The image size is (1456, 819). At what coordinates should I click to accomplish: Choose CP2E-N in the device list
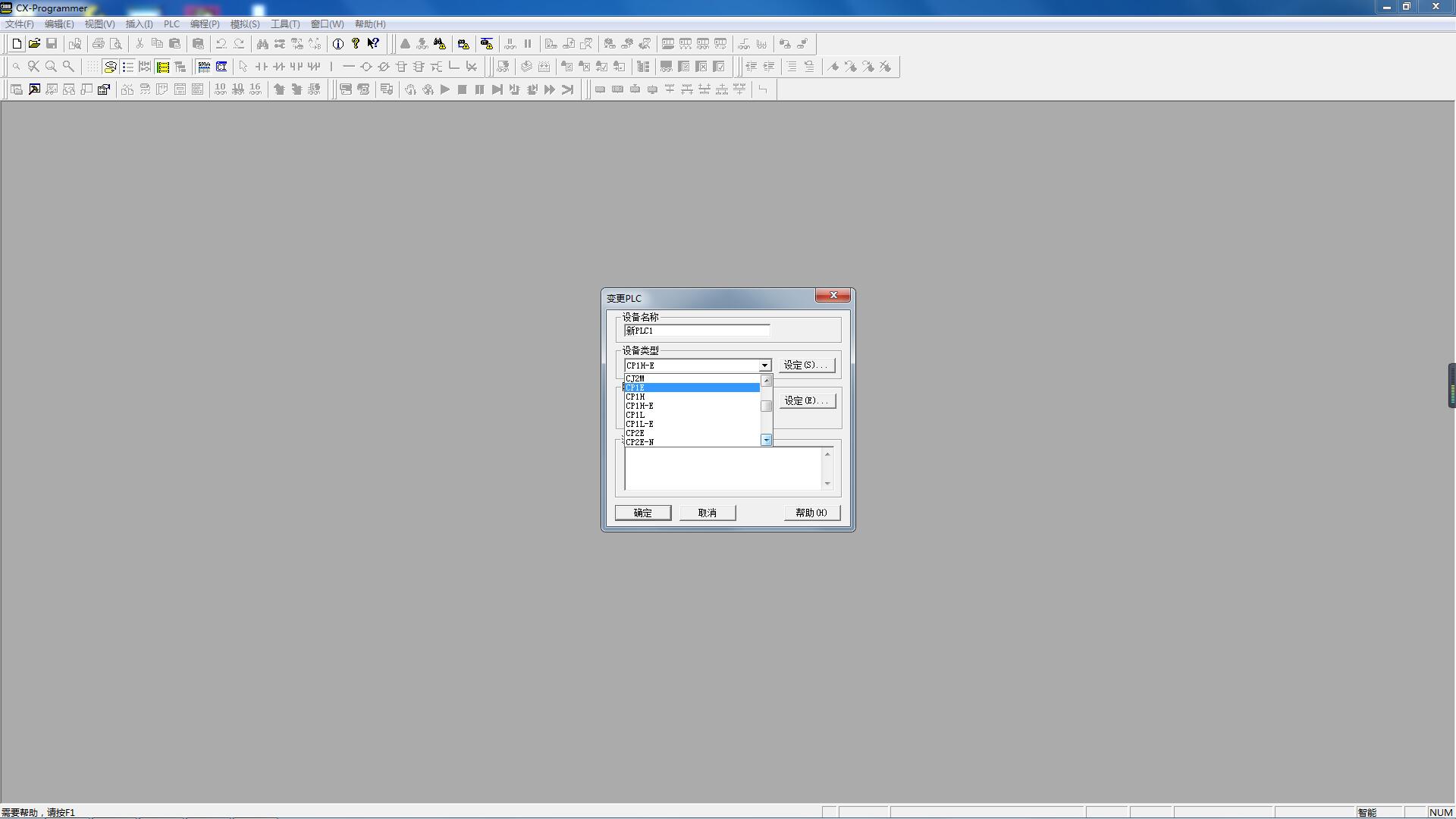coord(640,442)
